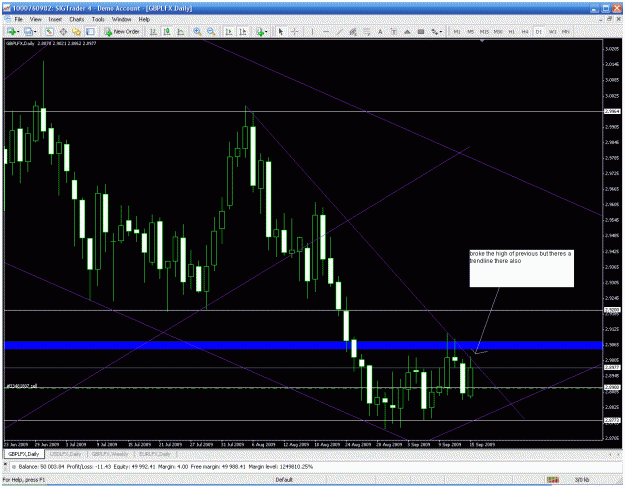
Task: Switch to bar chart display
Action: (x=153, y=31)
